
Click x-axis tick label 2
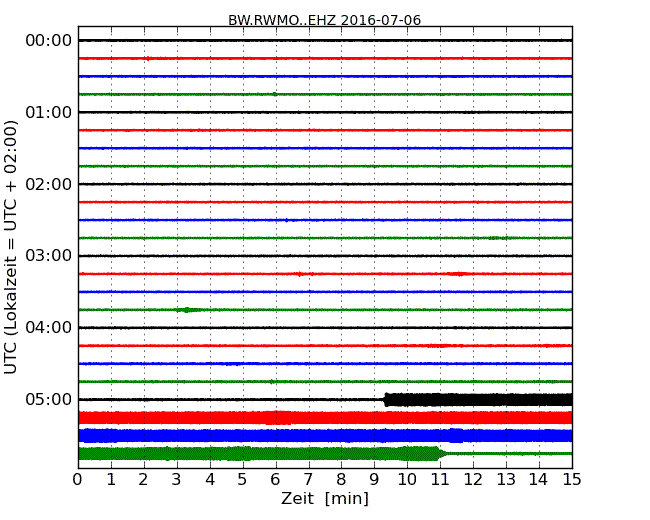(143, 480)
